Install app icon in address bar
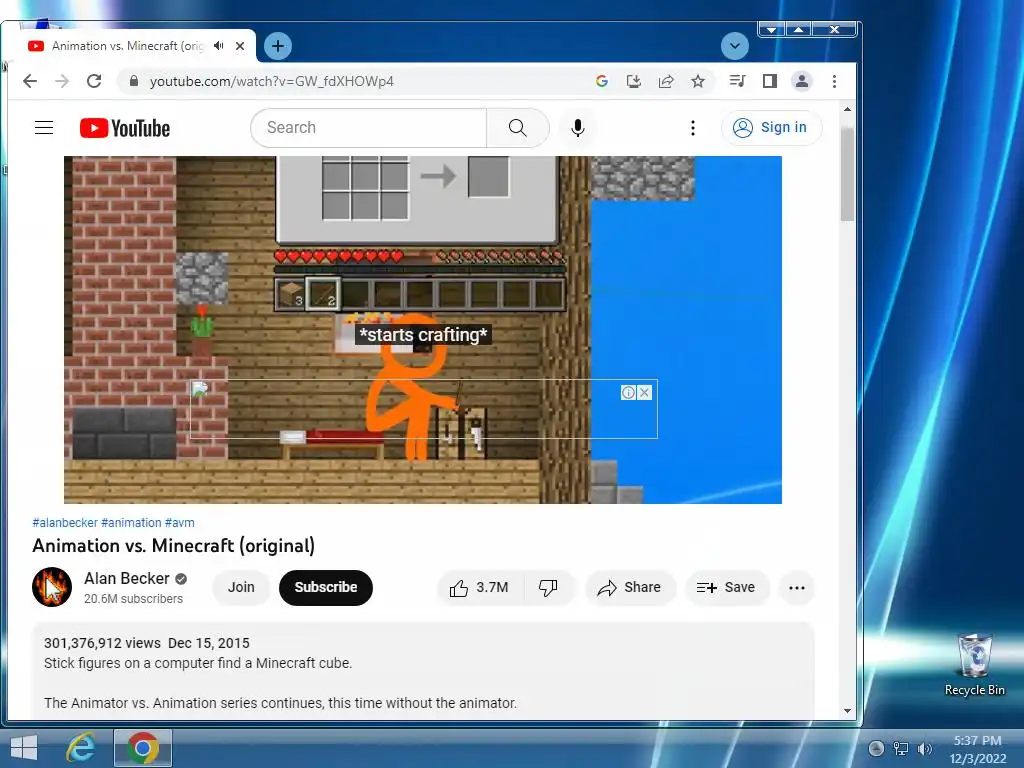The width and height of the screenshot is (1024, 768). point(633,81)
